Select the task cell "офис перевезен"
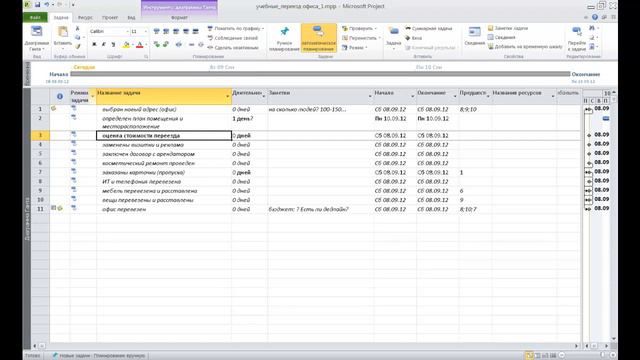Screen dimensions: 640x360 tap(164, 209)
